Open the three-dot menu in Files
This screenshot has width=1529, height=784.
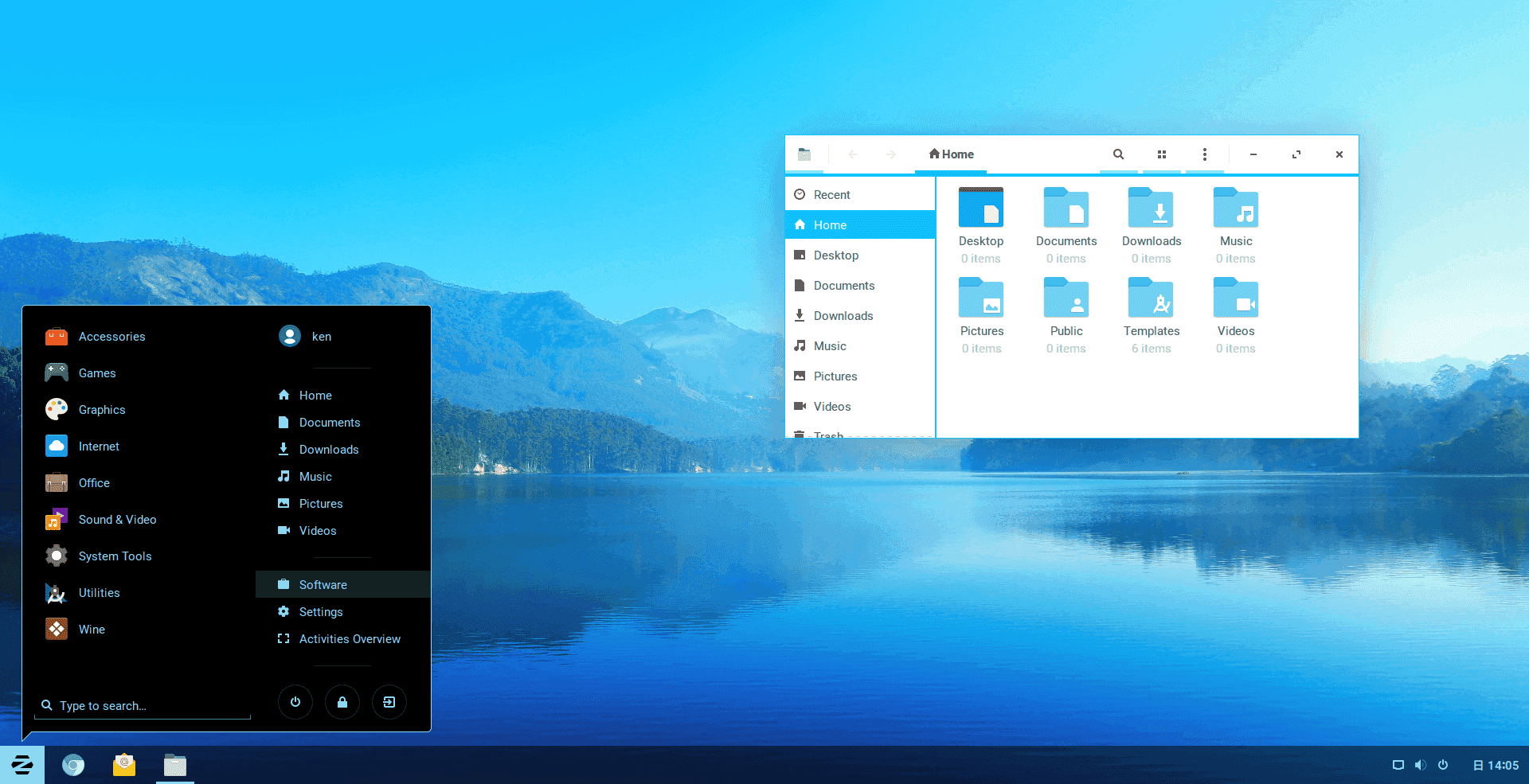click(x=1205, y=154)
